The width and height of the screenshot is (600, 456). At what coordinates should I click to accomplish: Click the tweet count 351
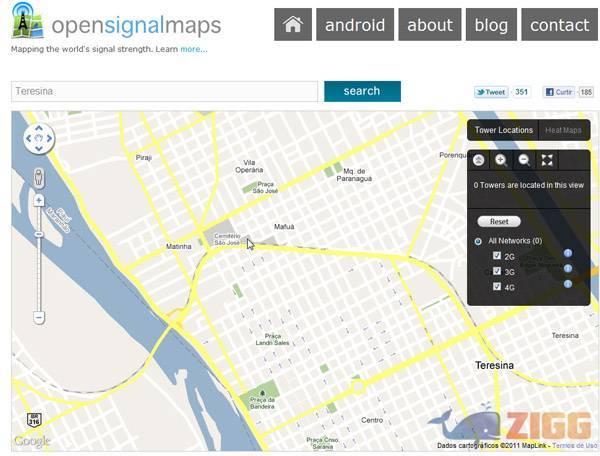click(521, 92)
